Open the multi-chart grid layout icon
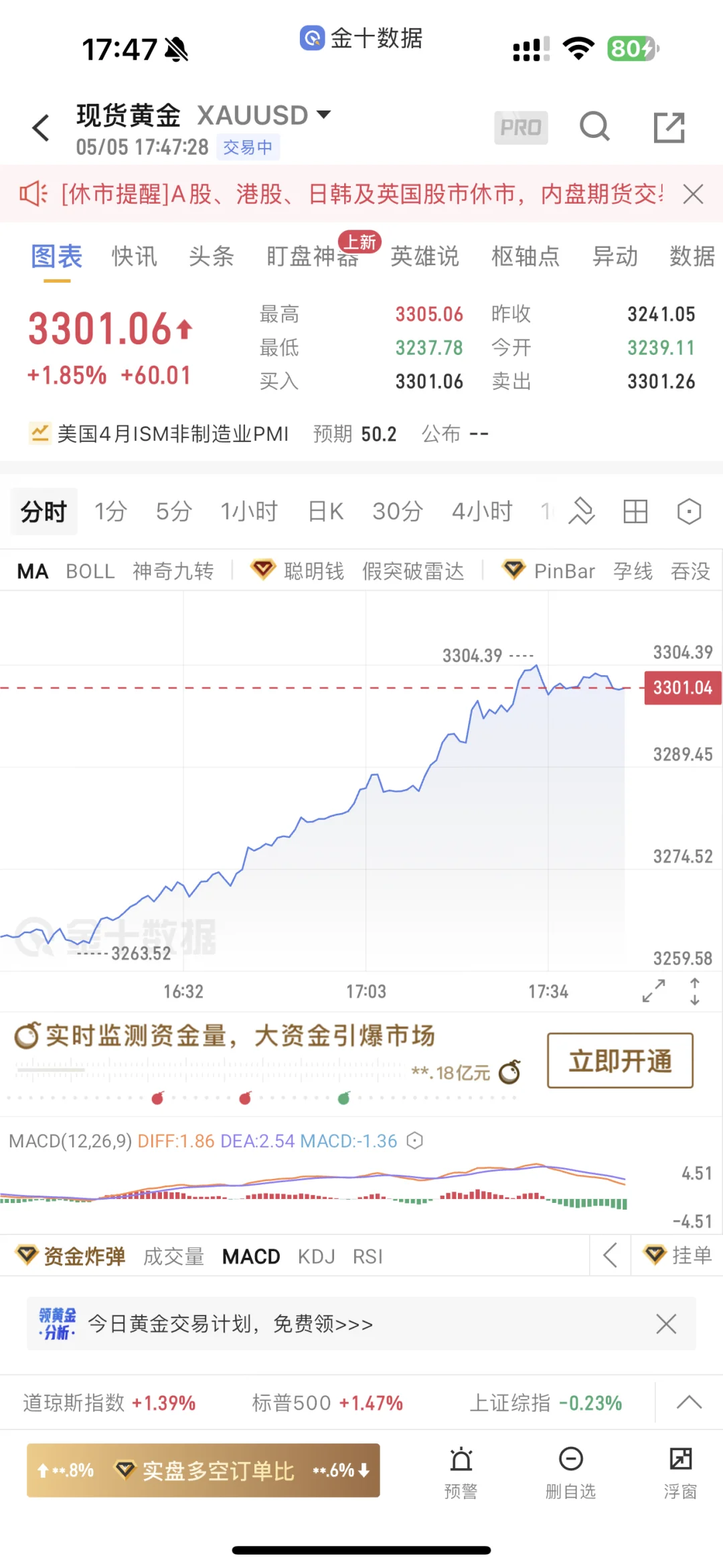723x1568 pixels. (635, 512)
